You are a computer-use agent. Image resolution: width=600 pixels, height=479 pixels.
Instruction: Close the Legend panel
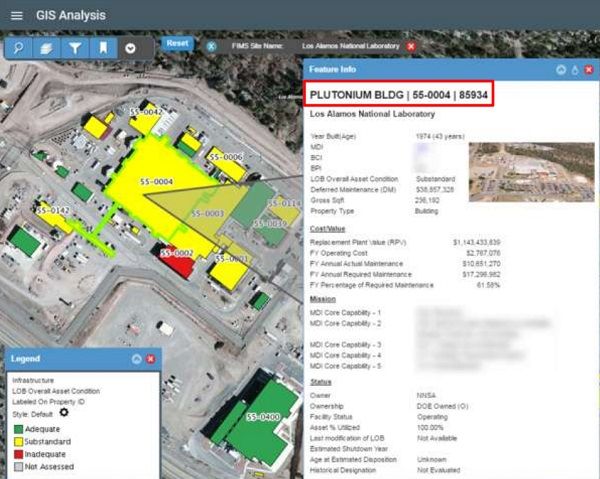(x=151, y=359)
